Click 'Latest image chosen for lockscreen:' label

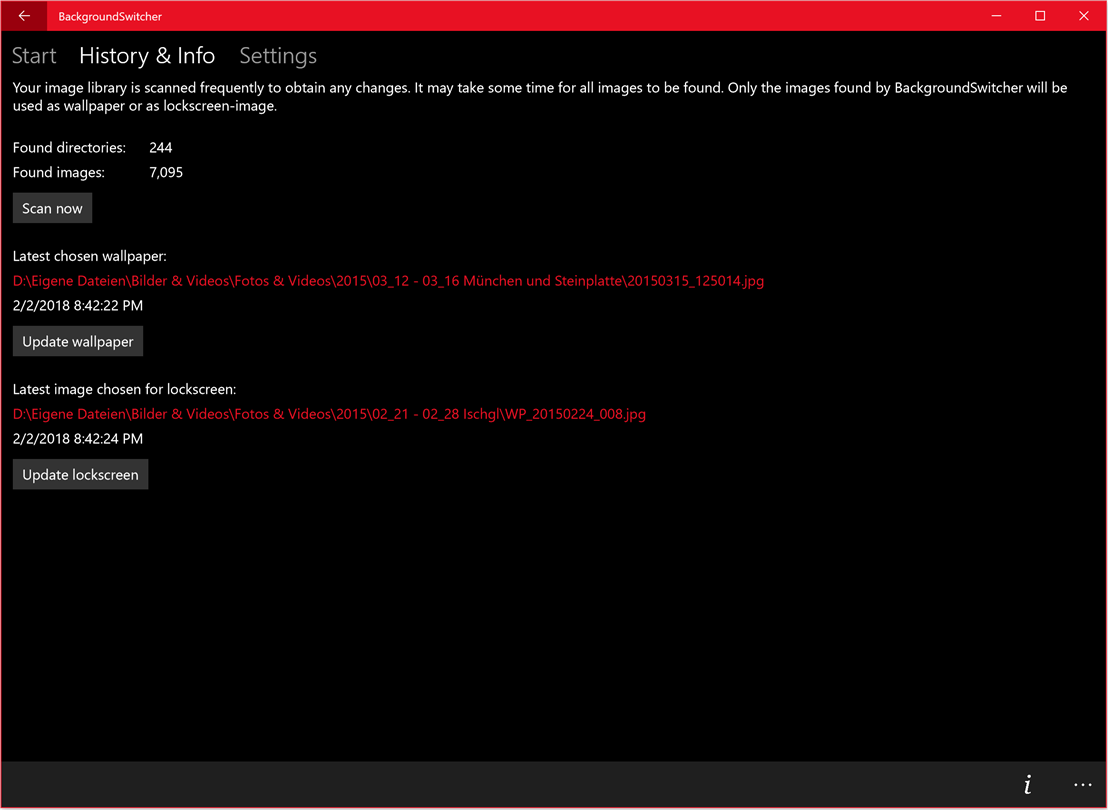[x=124, y=389]
